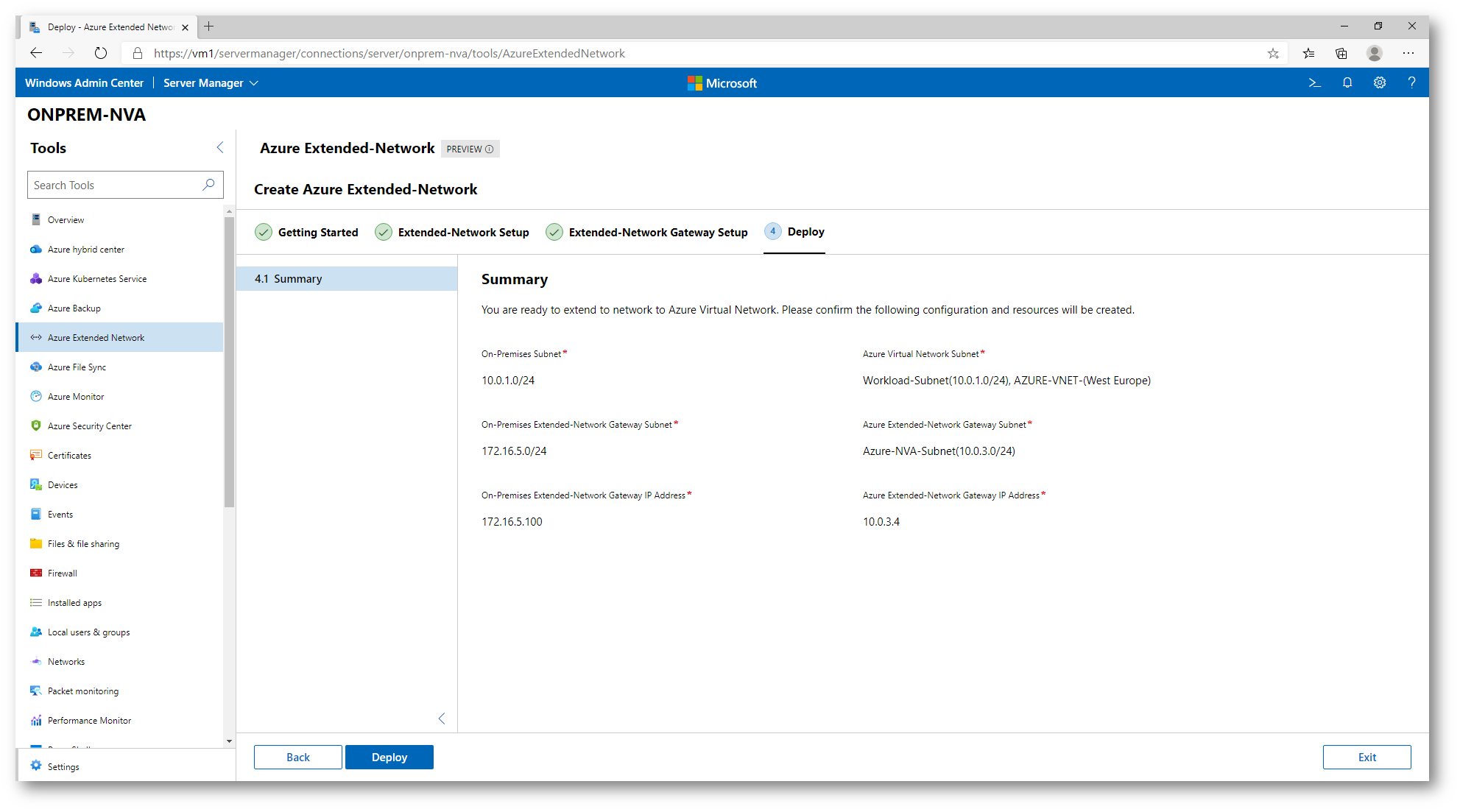Go to Getting Started step
The width and height of the screenshot is (1460, 812).
point(306,233)
